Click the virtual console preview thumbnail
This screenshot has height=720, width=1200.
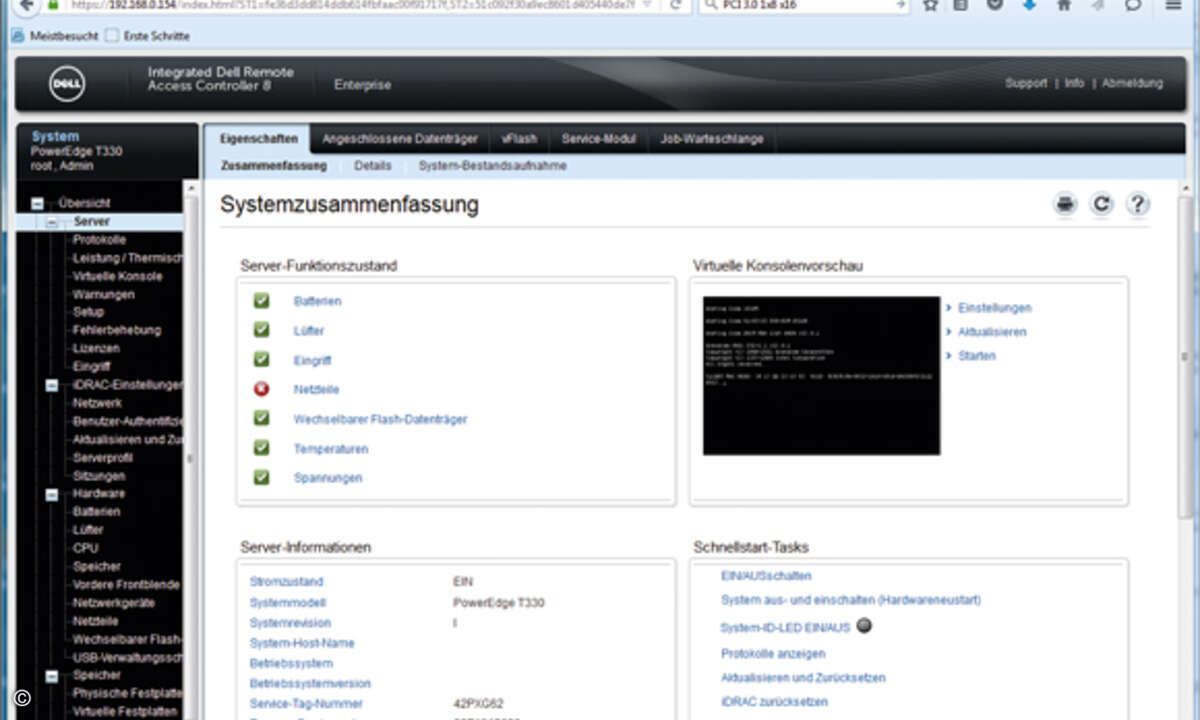[x=821, y=375]
